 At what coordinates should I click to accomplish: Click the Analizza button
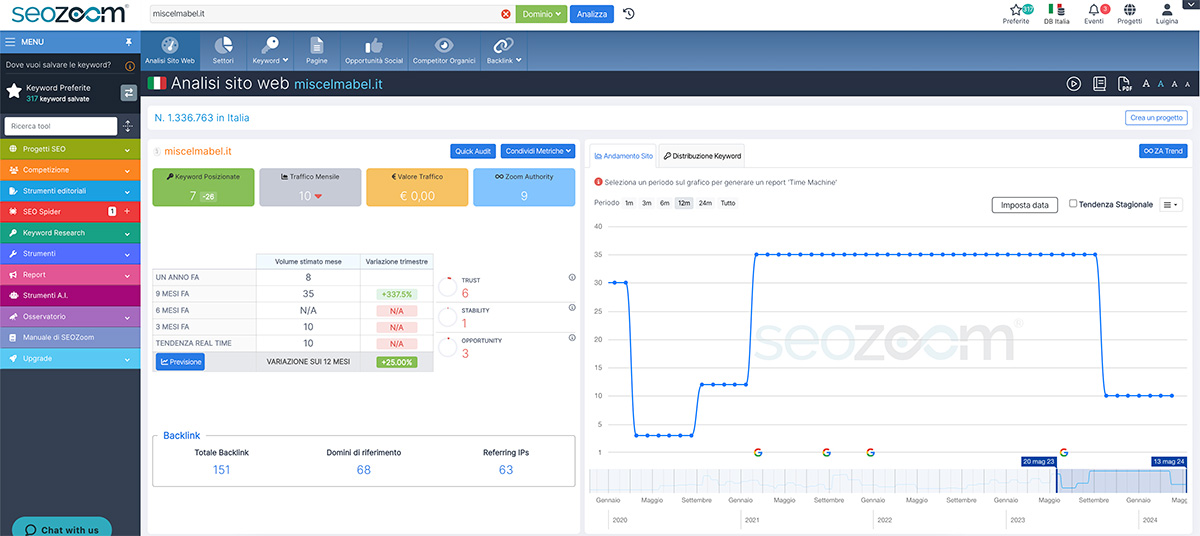[x=592, y=14]
